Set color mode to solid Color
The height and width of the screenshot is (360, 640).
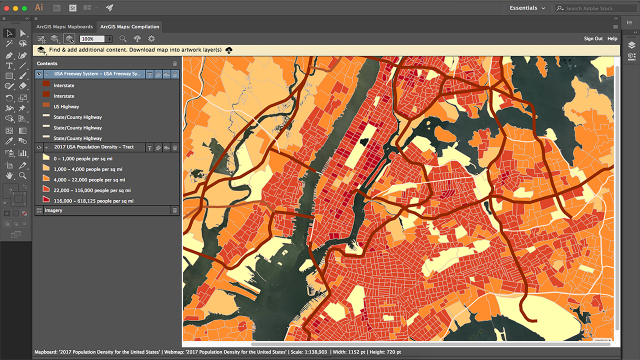(x=7, y=213)
